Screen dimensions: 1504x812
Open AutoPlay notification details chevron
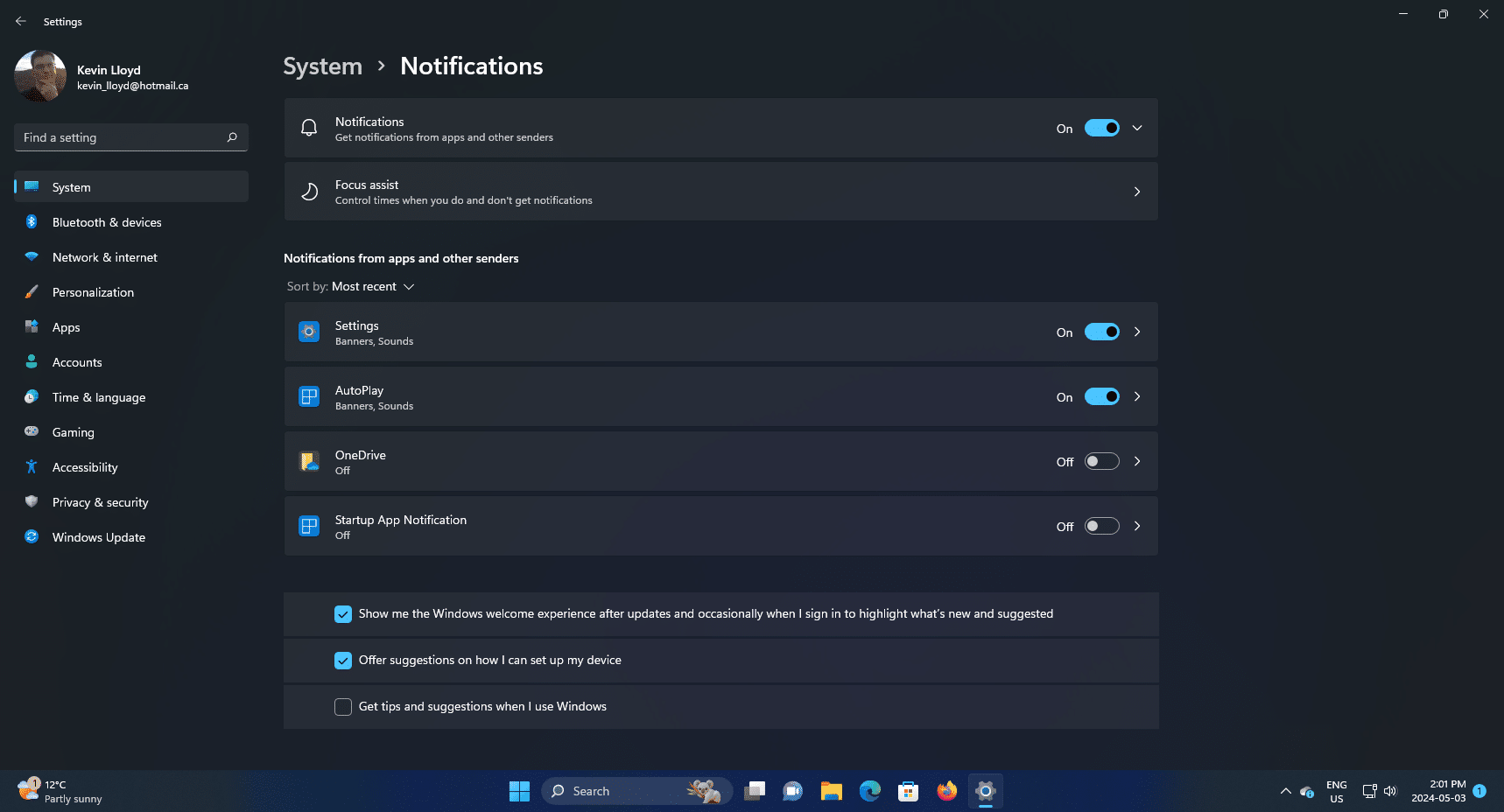[x=1137, y=396]
